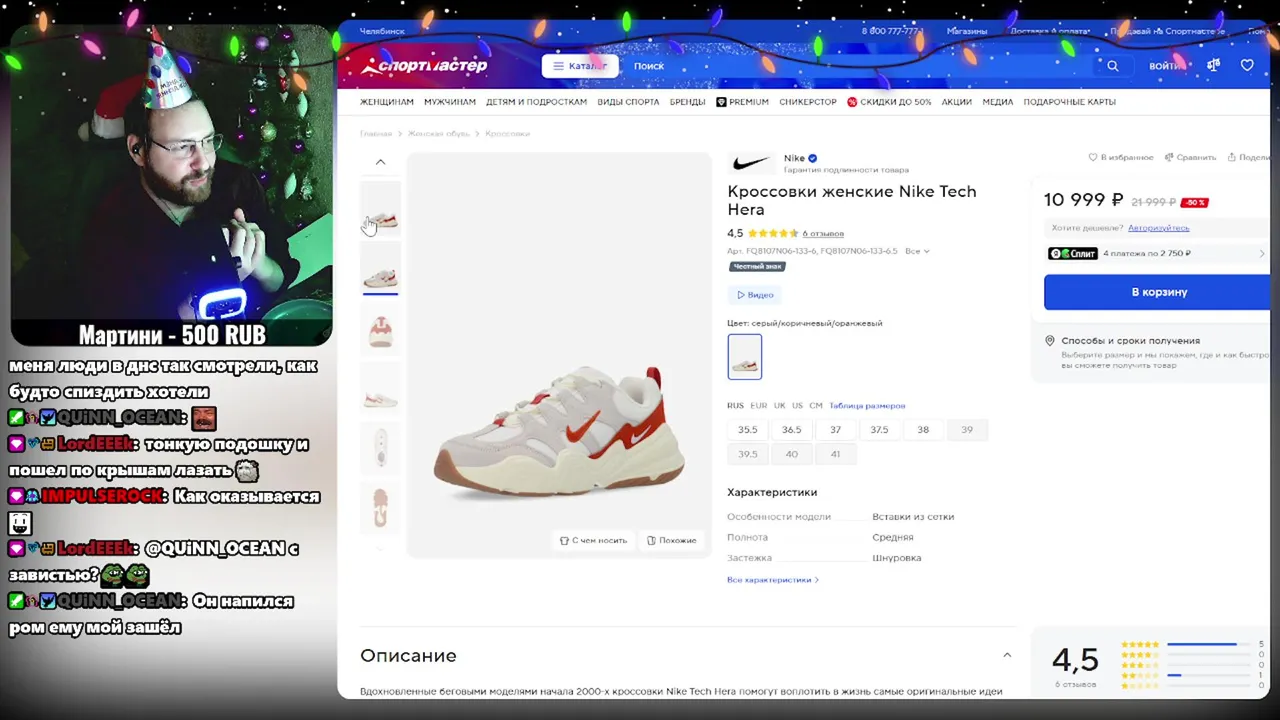Select the first shoe thumbnail
Image resolution: width=1280 pixels, height=720 pixels.
click(380, 209)
